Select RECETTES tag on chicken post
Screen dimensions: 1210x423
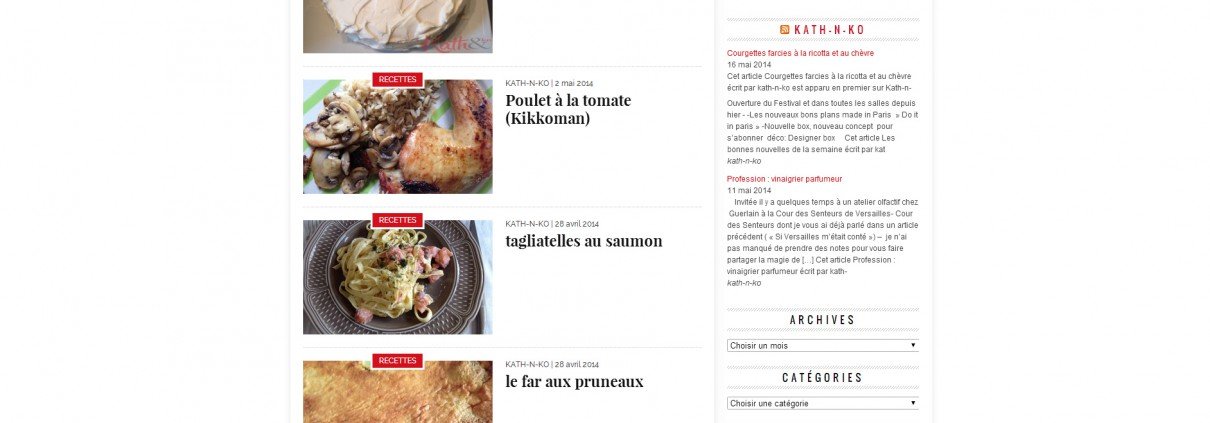point(398,79)
